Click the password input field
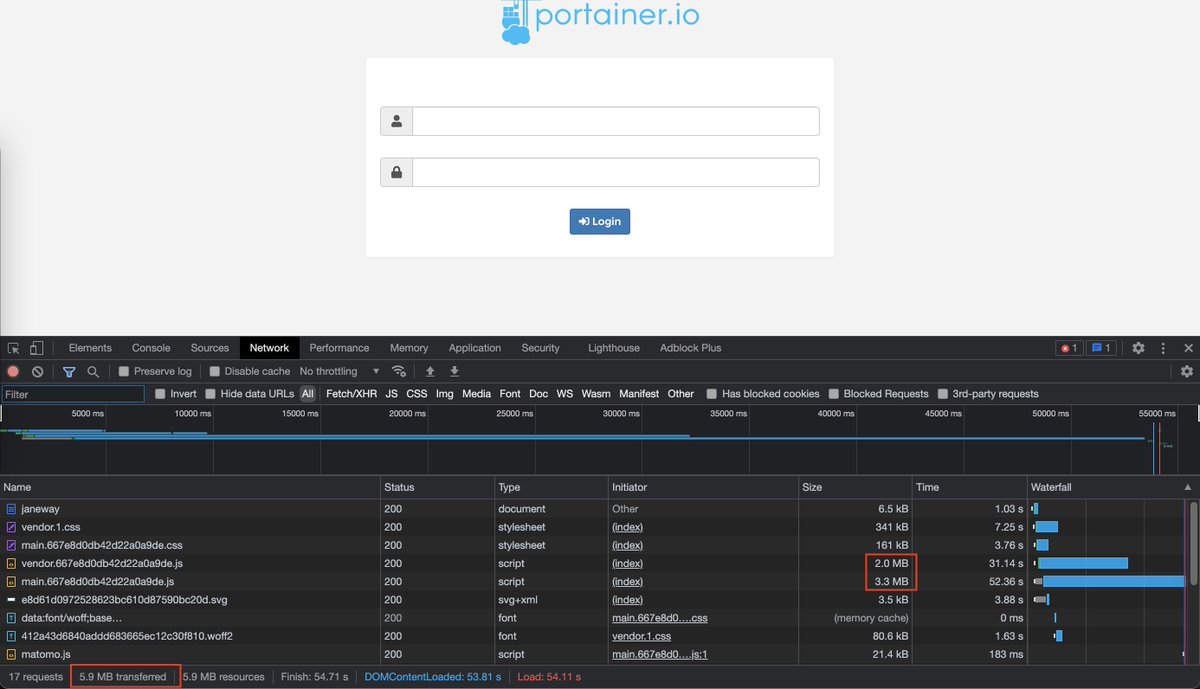The height and width of the screenshot is (689, 1200). point(616,172)
